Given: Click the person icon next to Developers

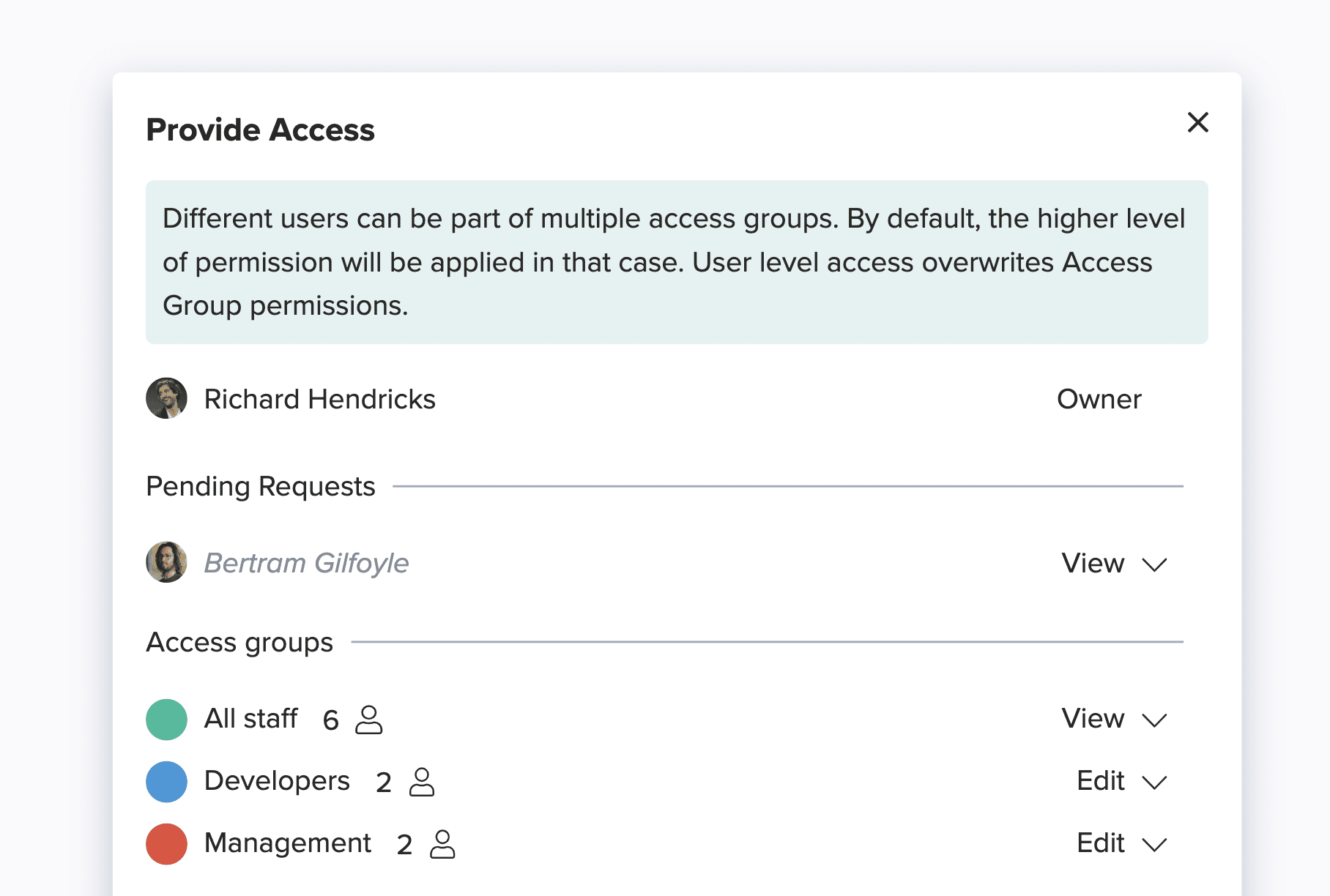Looking at the screenshot, I should click(x=421, y=782).
